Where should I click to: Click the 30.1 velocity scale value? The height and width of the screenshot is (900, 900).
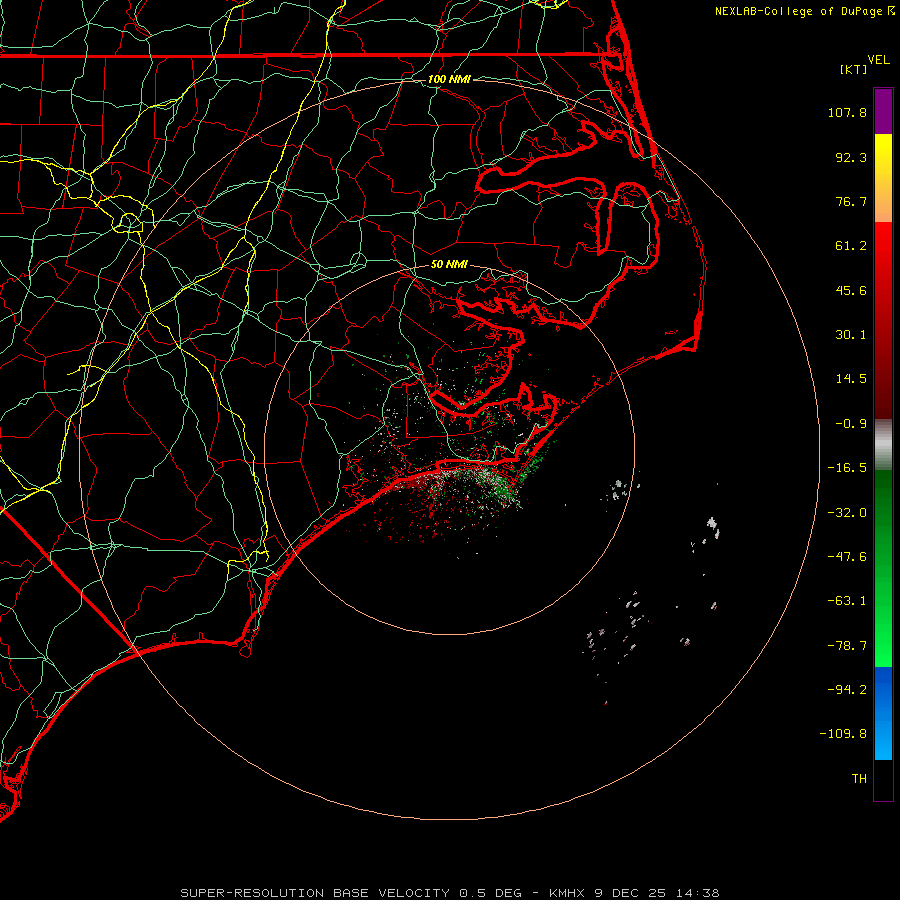click(x=851, y=335)
